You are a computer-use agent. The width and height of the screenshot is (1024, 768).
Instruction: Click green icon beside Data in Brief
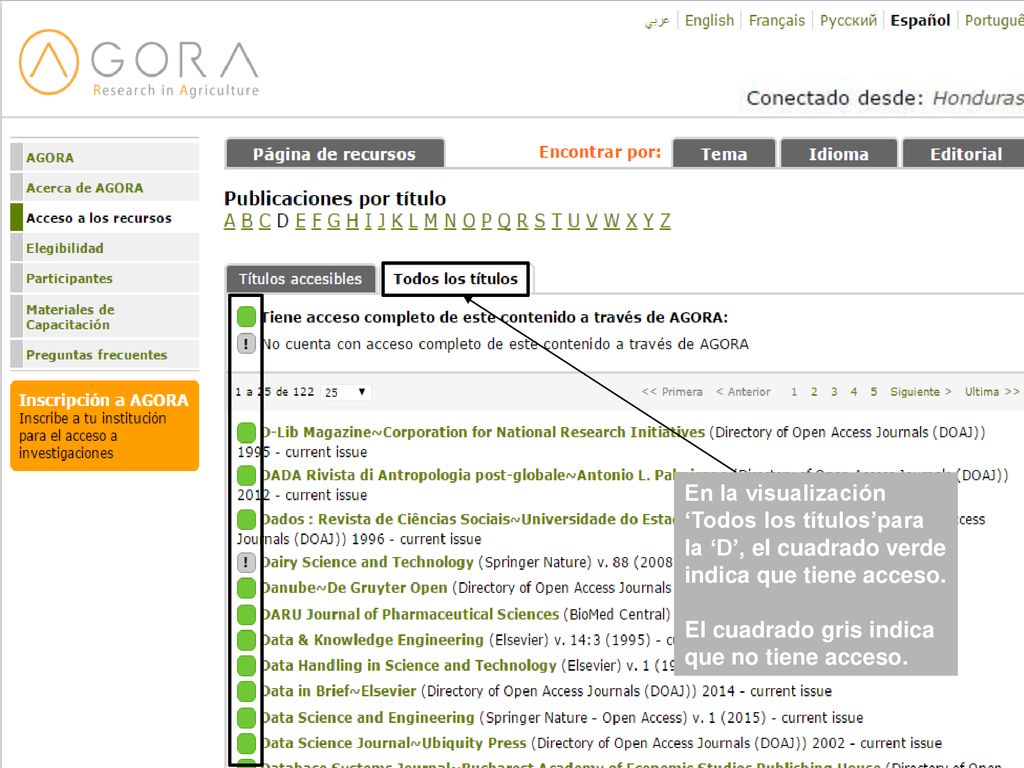246,691
